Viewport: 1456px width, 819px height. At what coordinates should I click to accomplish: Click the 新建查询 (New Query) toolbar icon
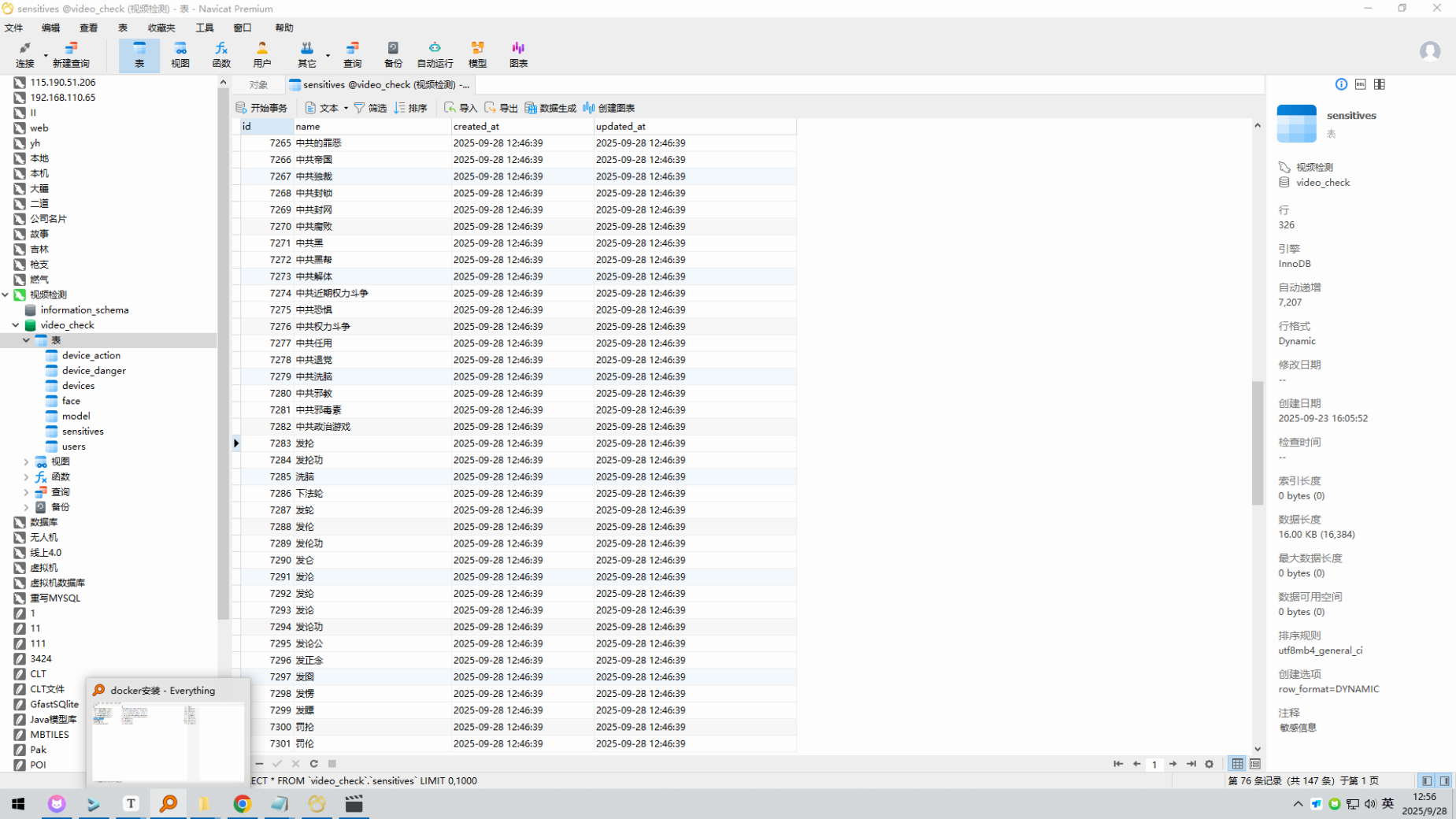[71, 54]
